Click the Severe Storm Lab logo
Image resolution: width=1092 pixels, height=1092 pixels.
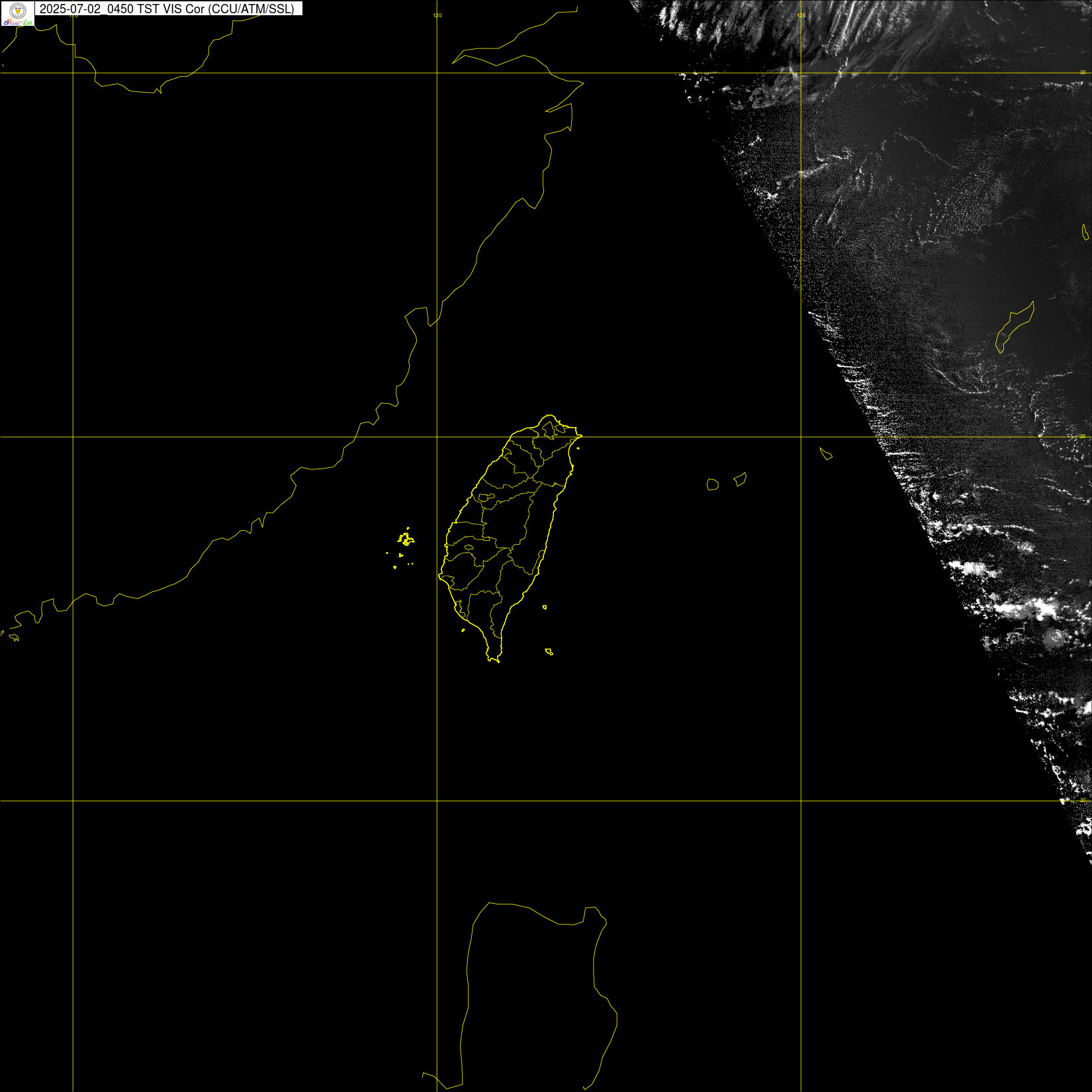18,13
